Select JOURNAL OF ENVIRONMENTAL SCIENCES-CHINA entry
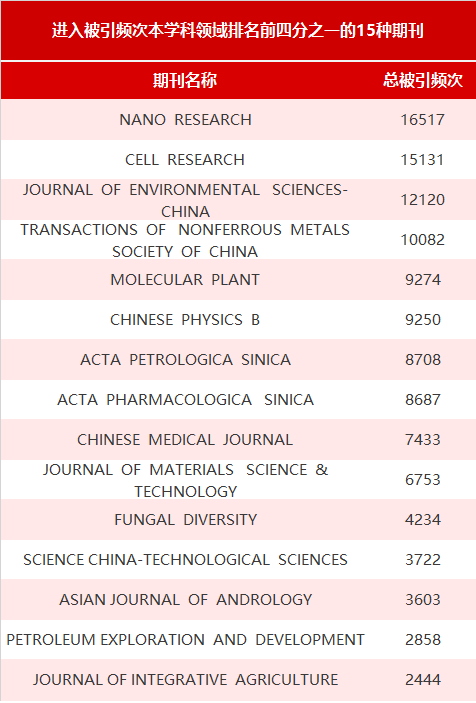Image resolution: width=476 pixels, height=703 pixels. [x=185, y=200]
